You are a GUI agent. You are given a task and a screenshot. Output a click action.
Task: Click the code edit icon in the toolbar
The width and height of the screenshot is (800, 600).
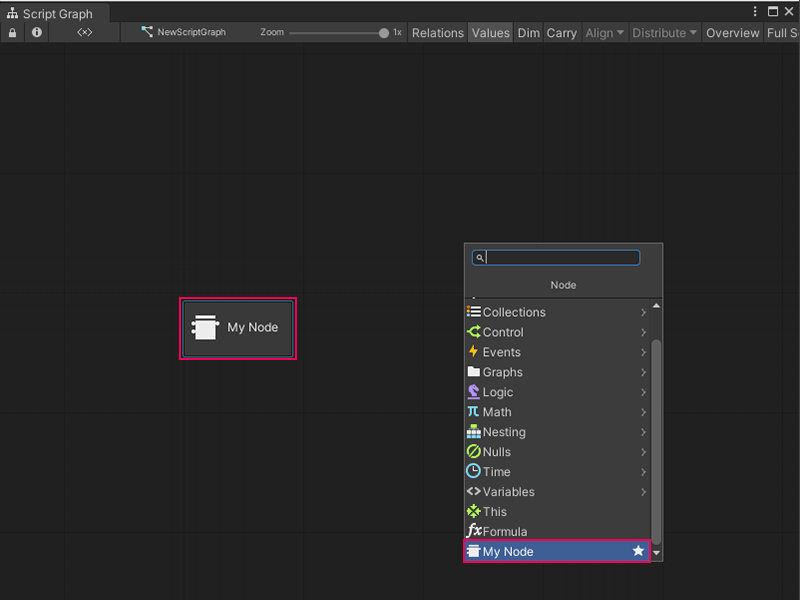(84, 32)
